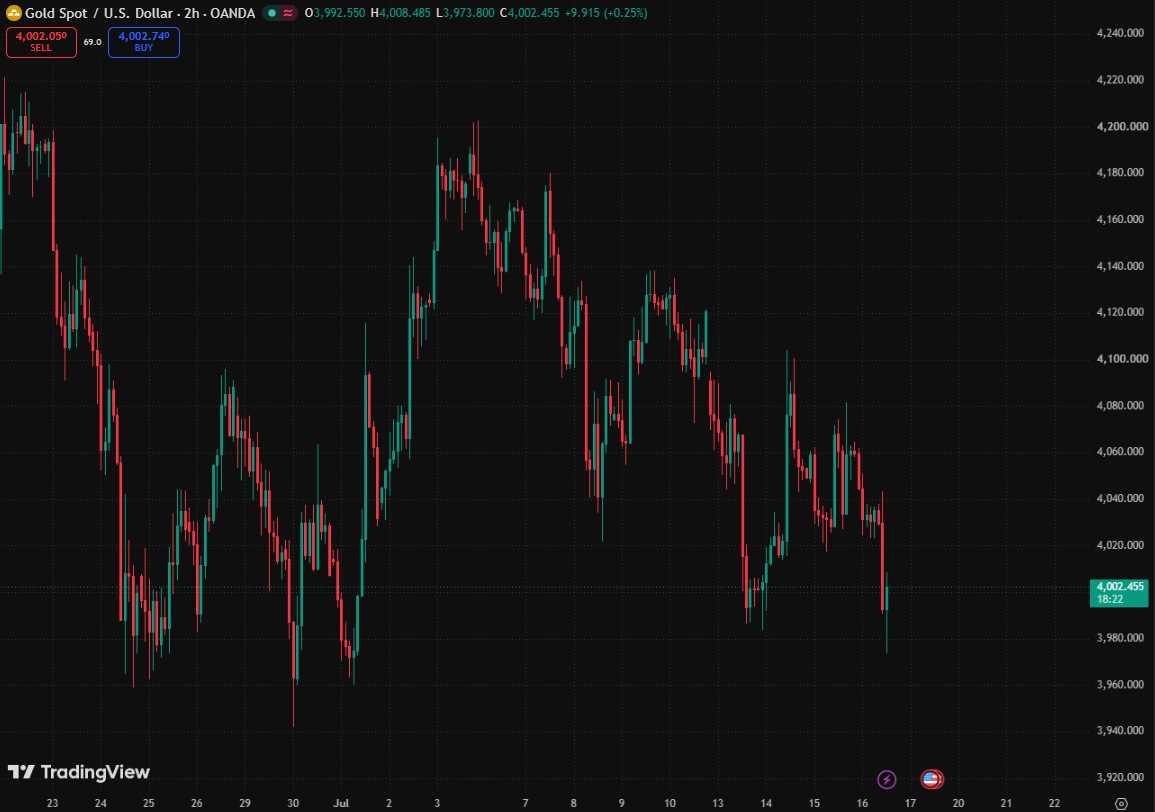Click the pink approximate-data indicator icon

(287, 13)
